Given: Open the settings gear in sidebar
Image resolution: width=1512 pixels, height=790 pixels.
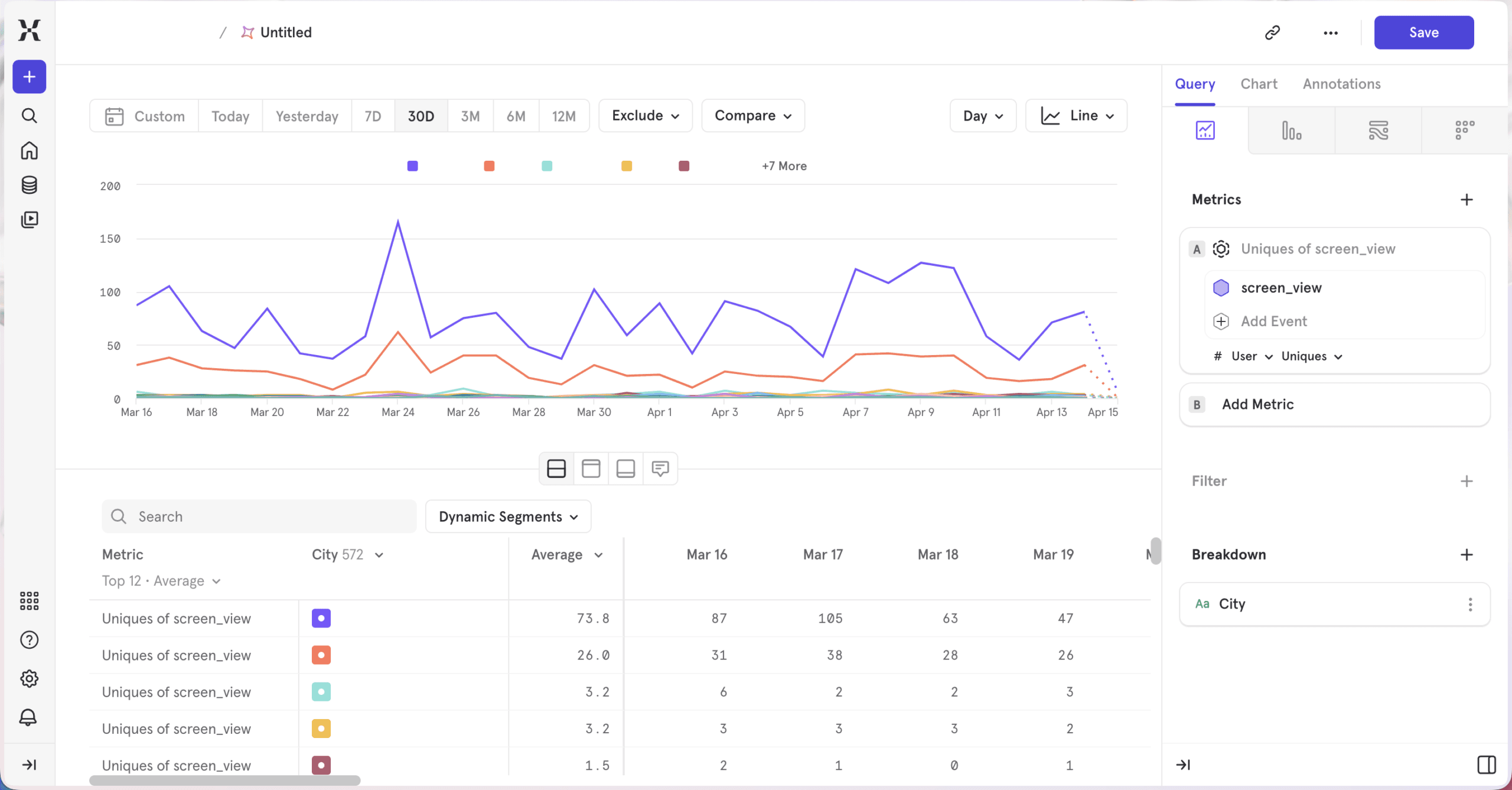Looking at the screenshot, I should (29, 678).
